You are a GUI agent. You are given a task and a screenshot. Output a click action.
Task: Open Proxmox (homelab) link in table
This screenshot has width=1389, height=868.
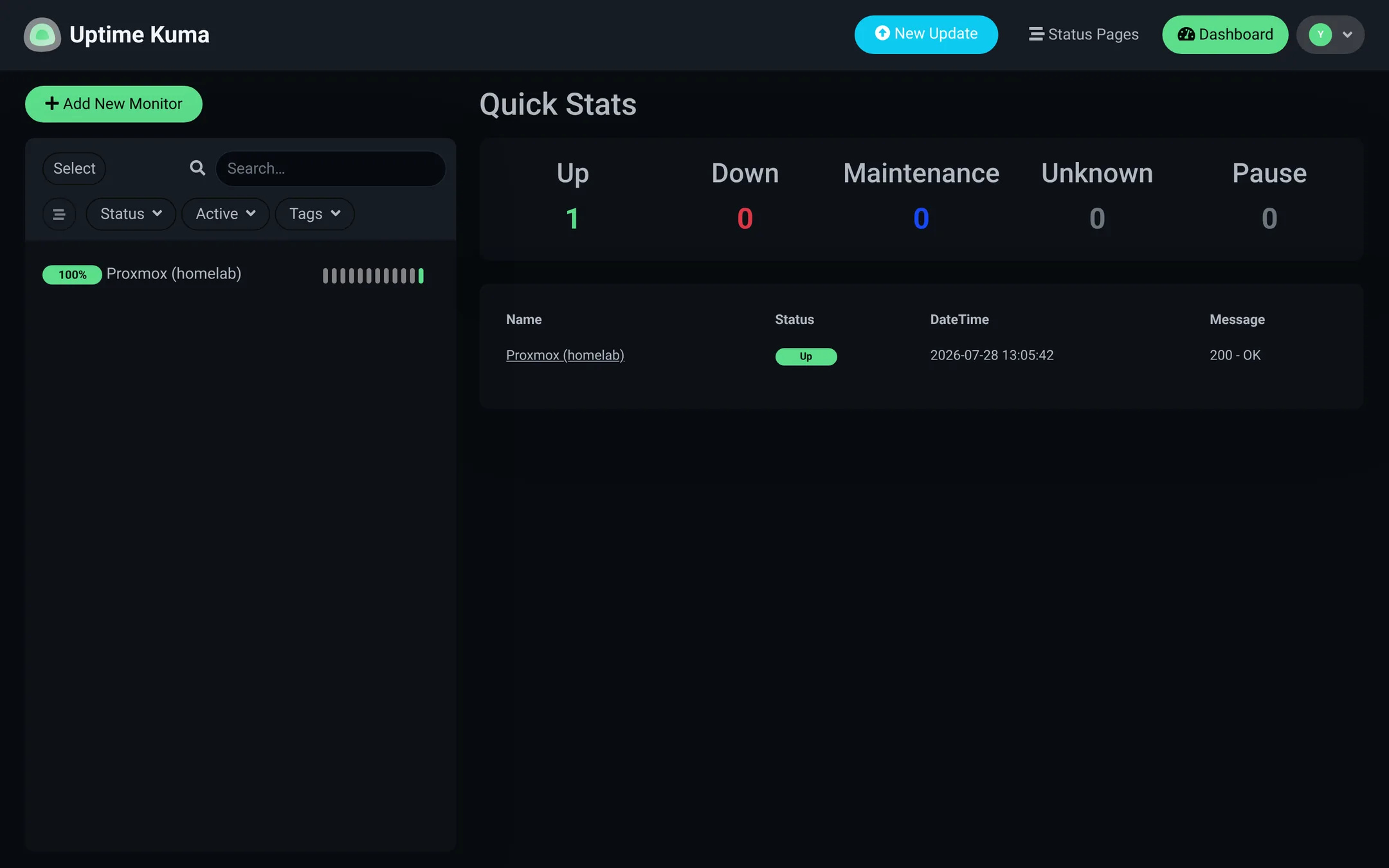565,355
